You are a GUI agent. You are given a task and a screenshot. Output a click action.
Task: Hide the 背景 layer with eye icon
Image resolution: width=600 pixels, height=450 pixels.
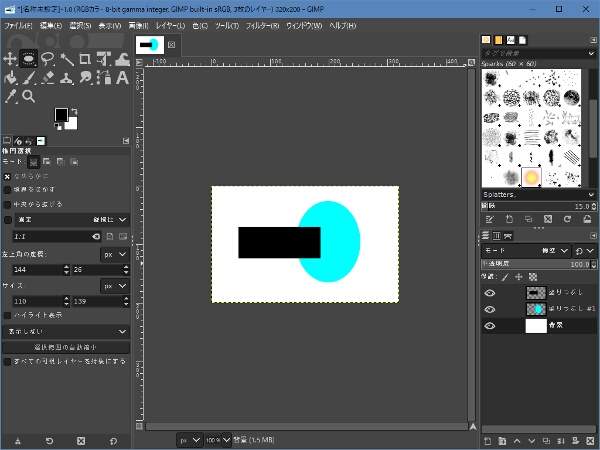click(490, 326)
